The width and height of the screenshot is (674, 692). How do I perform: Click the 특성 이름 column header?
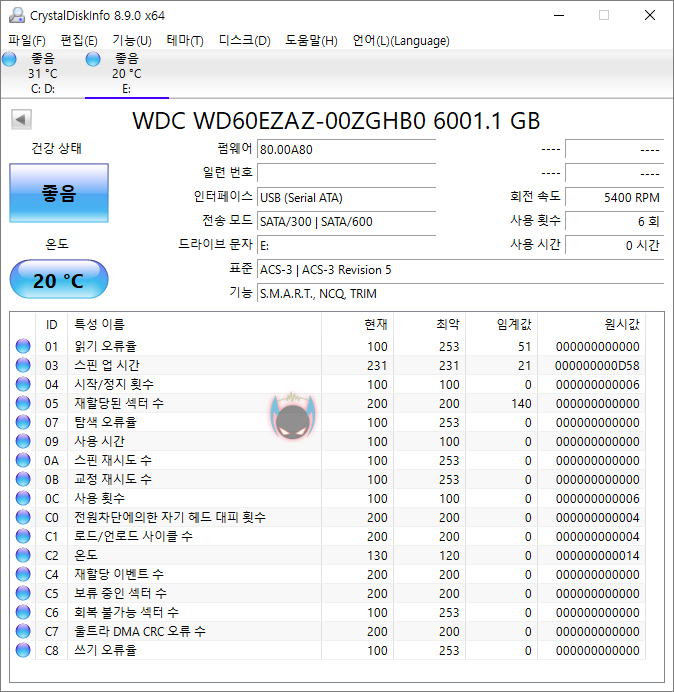pyautogui.click(x=194, y=324)
